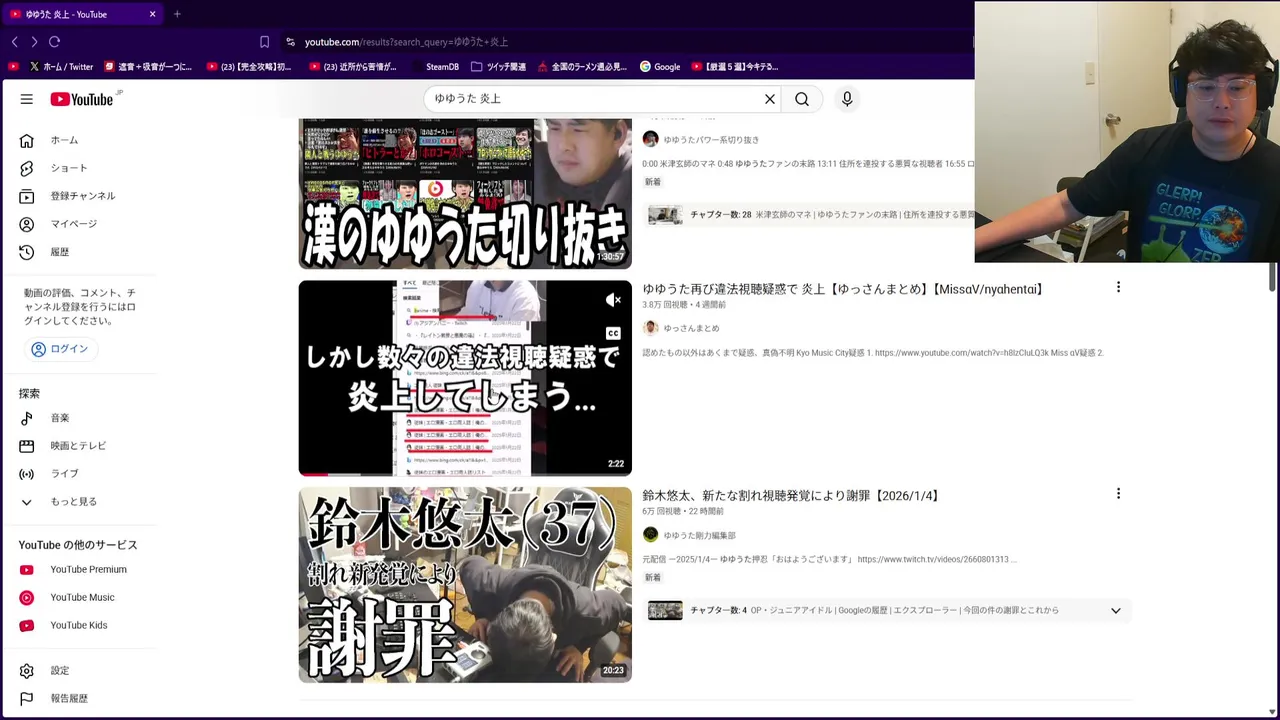
Task: Bookmark this page with the bookmark icon
Action: pyautogui.click(x=264, y=42)
